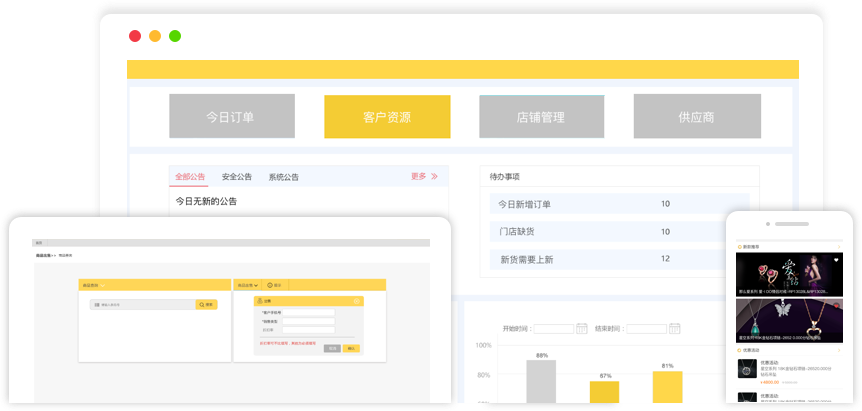Click the ¥4800.00 price on phone

[770, 382]
